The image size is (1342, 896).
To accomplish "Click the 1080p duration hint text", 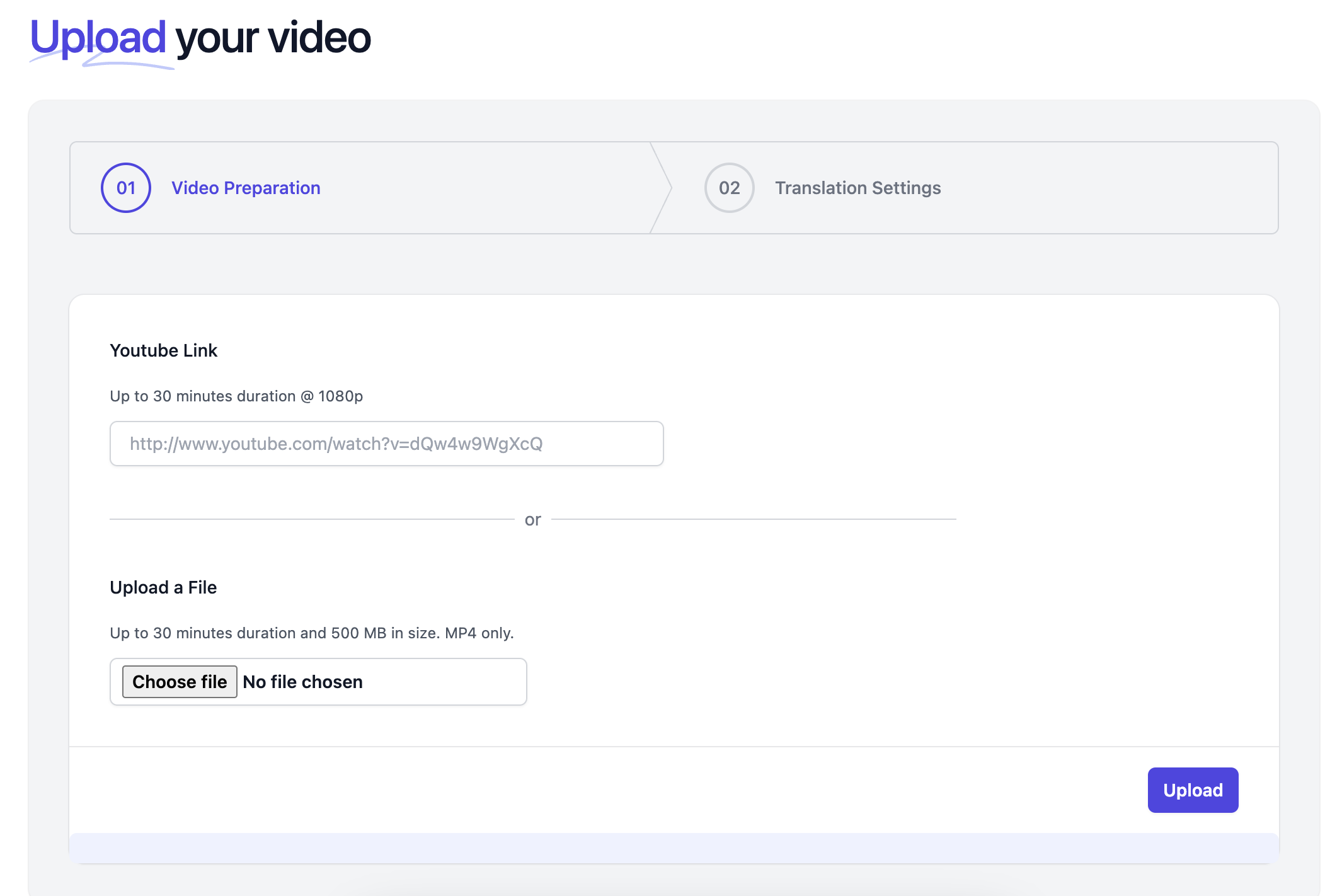I will pos(236,396).
